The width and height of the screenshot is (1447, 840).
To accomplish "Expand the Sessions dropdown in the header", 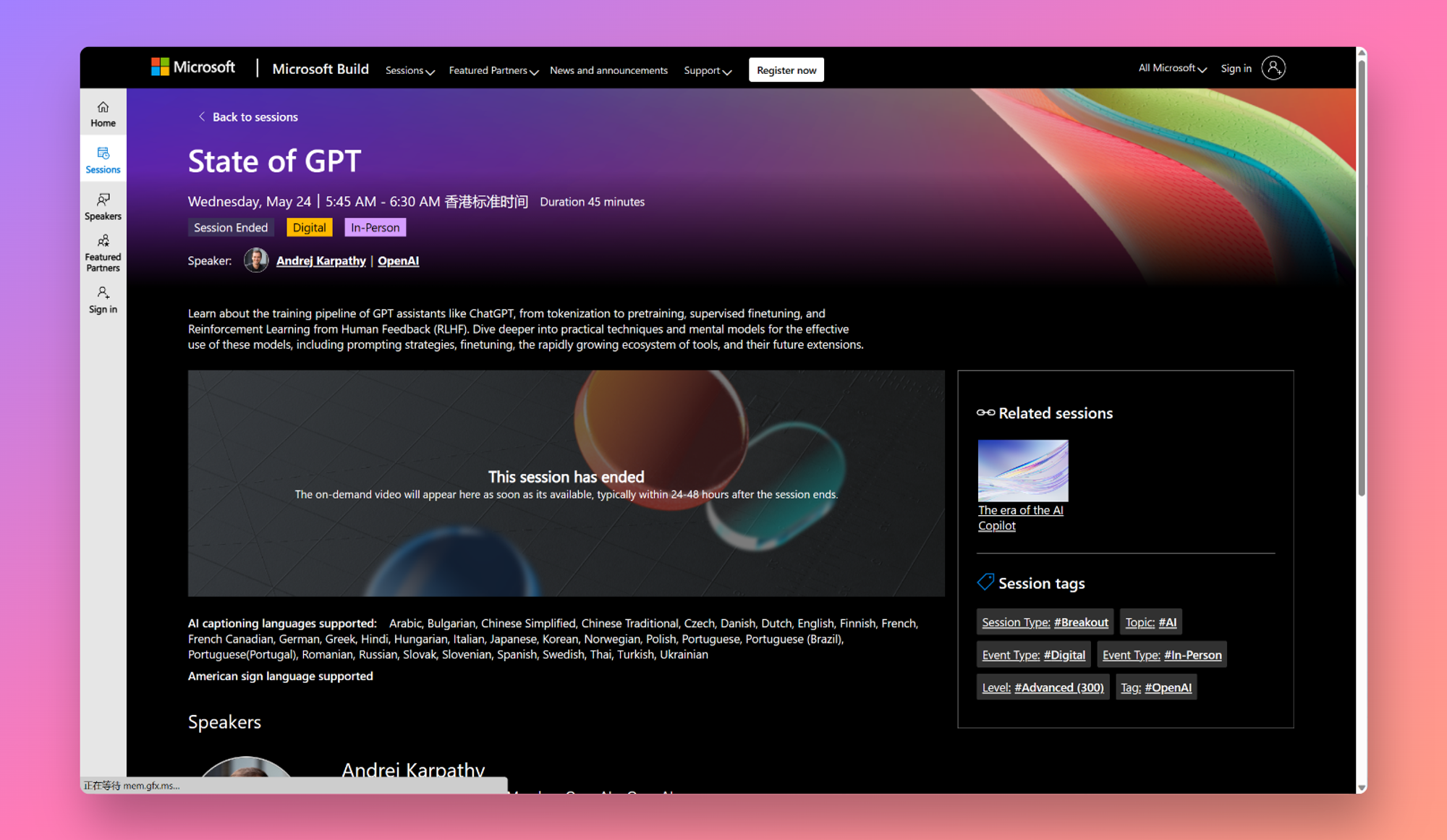I will coord(410,70).
